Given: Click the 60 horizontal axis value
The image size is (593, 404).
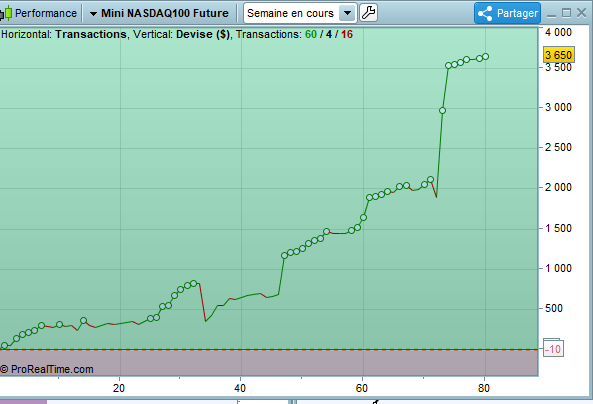Looking at the screenshot, I should [362, 388].
